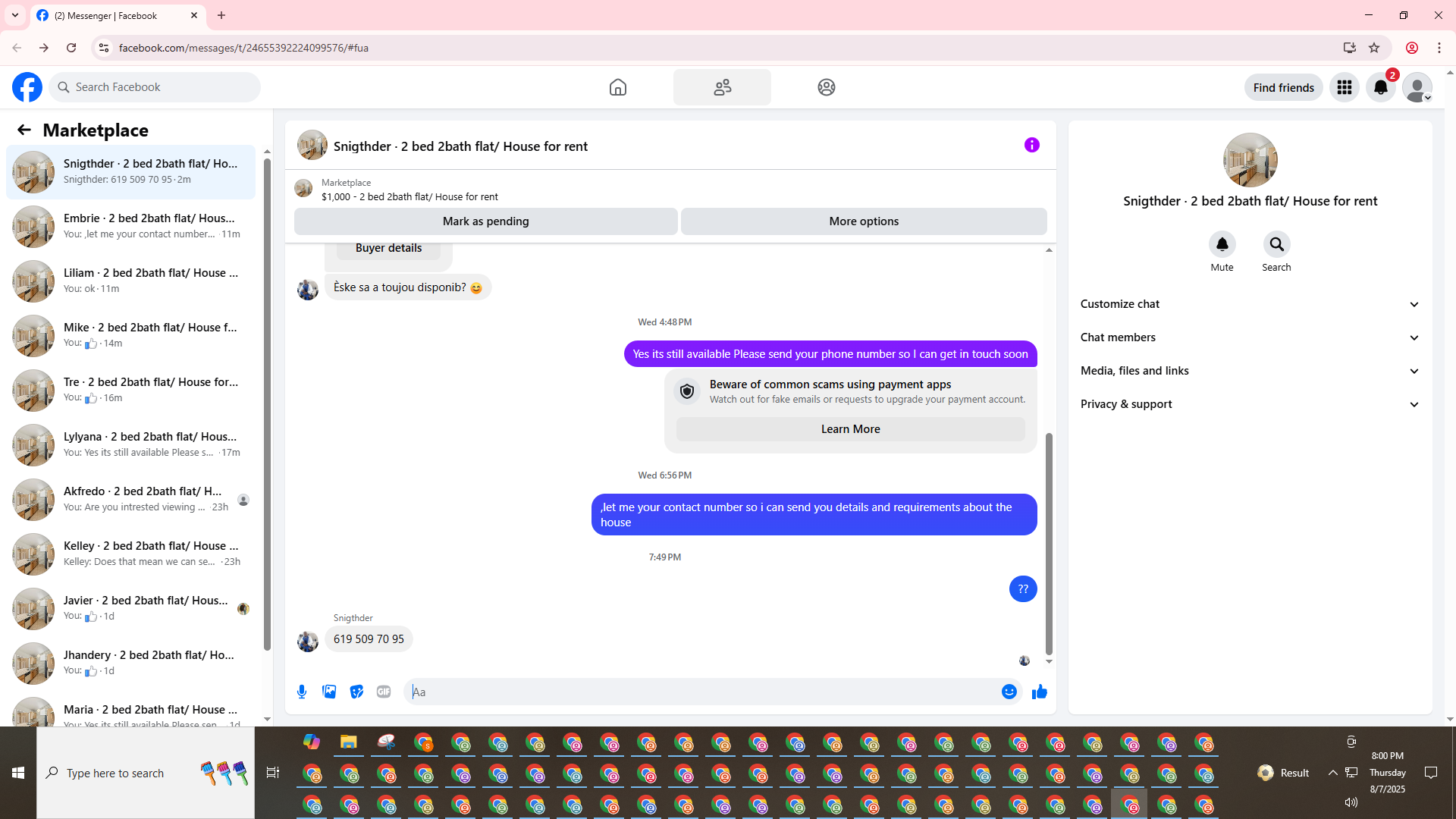Screen dimensions: 1456x819
Task: Send a thumbs-up like
Action: coord(1039,692)
